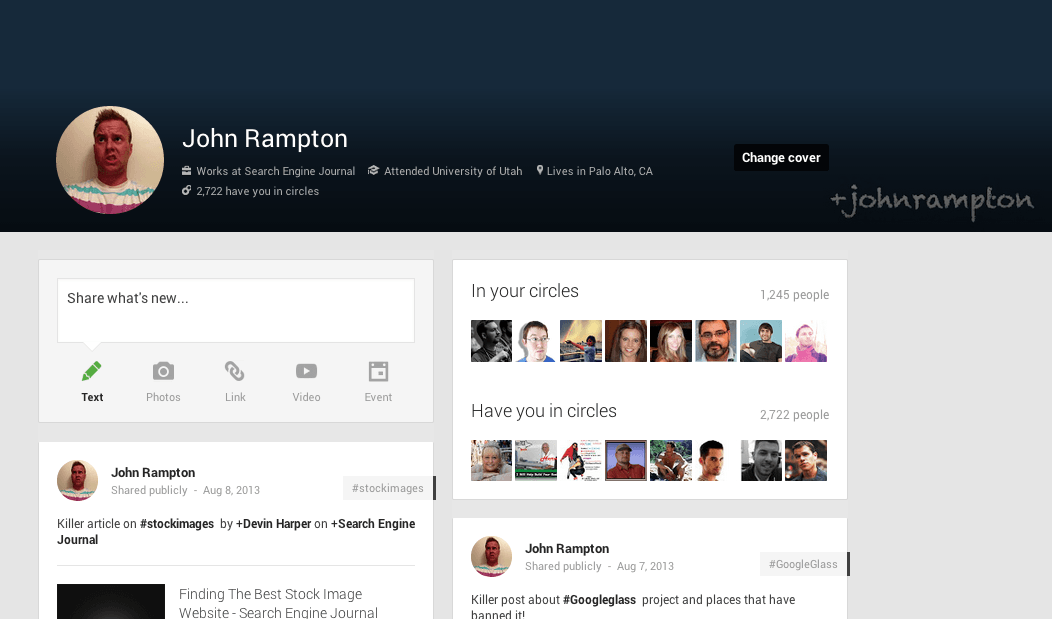Open John Rampton's large profile photo

[x=110, y=160]
